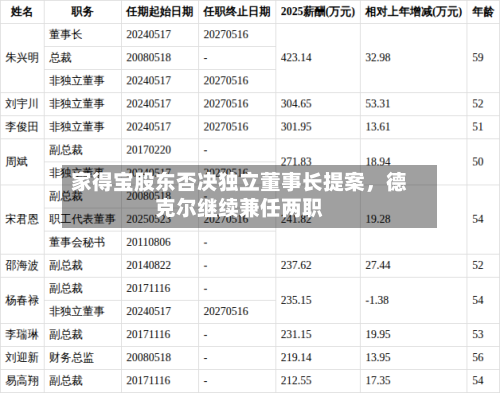The image size is (500, 393).
Task: Select the salary value 301.95
Action: 296,127
